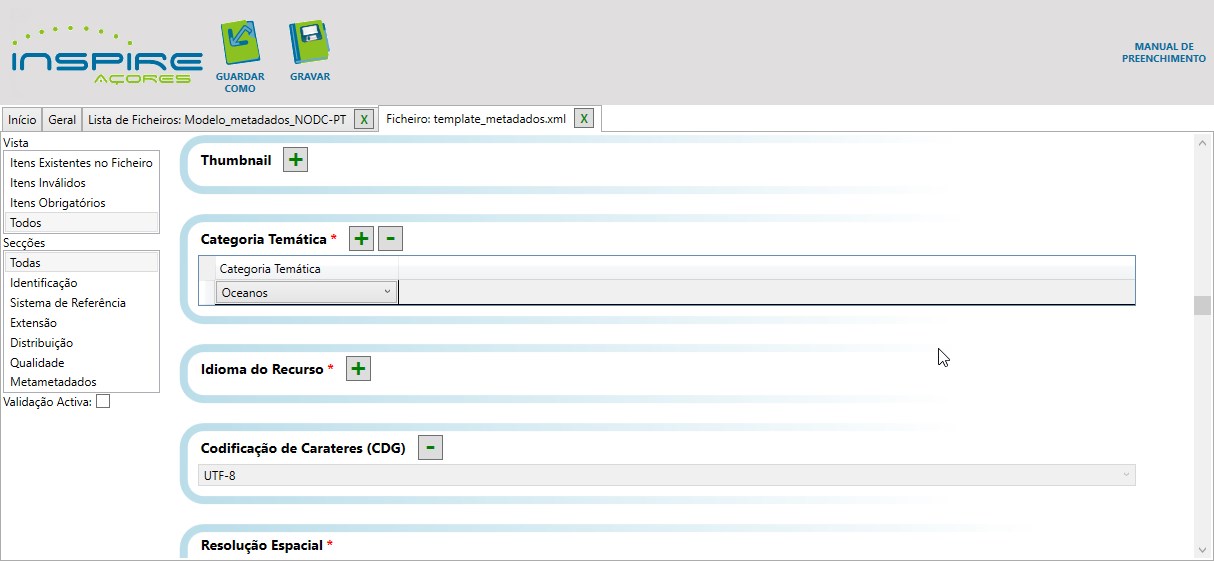Remove Categoria Temática with minus button
This screenshot has height=561, width=1214.
(x=390, y=239)
